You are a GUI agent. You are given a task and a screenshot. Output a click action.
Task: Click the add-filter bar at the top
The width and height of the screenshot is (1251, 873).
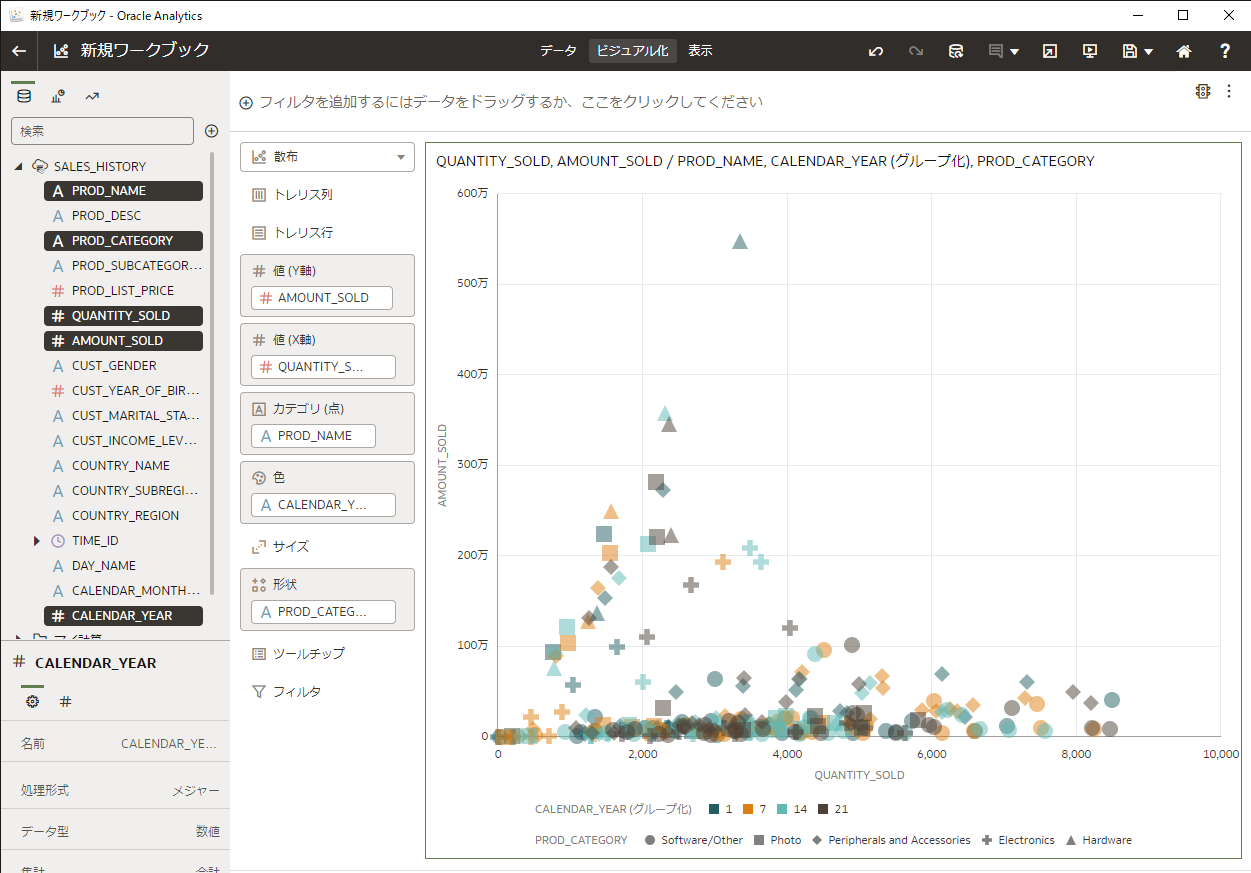(500, 101)
